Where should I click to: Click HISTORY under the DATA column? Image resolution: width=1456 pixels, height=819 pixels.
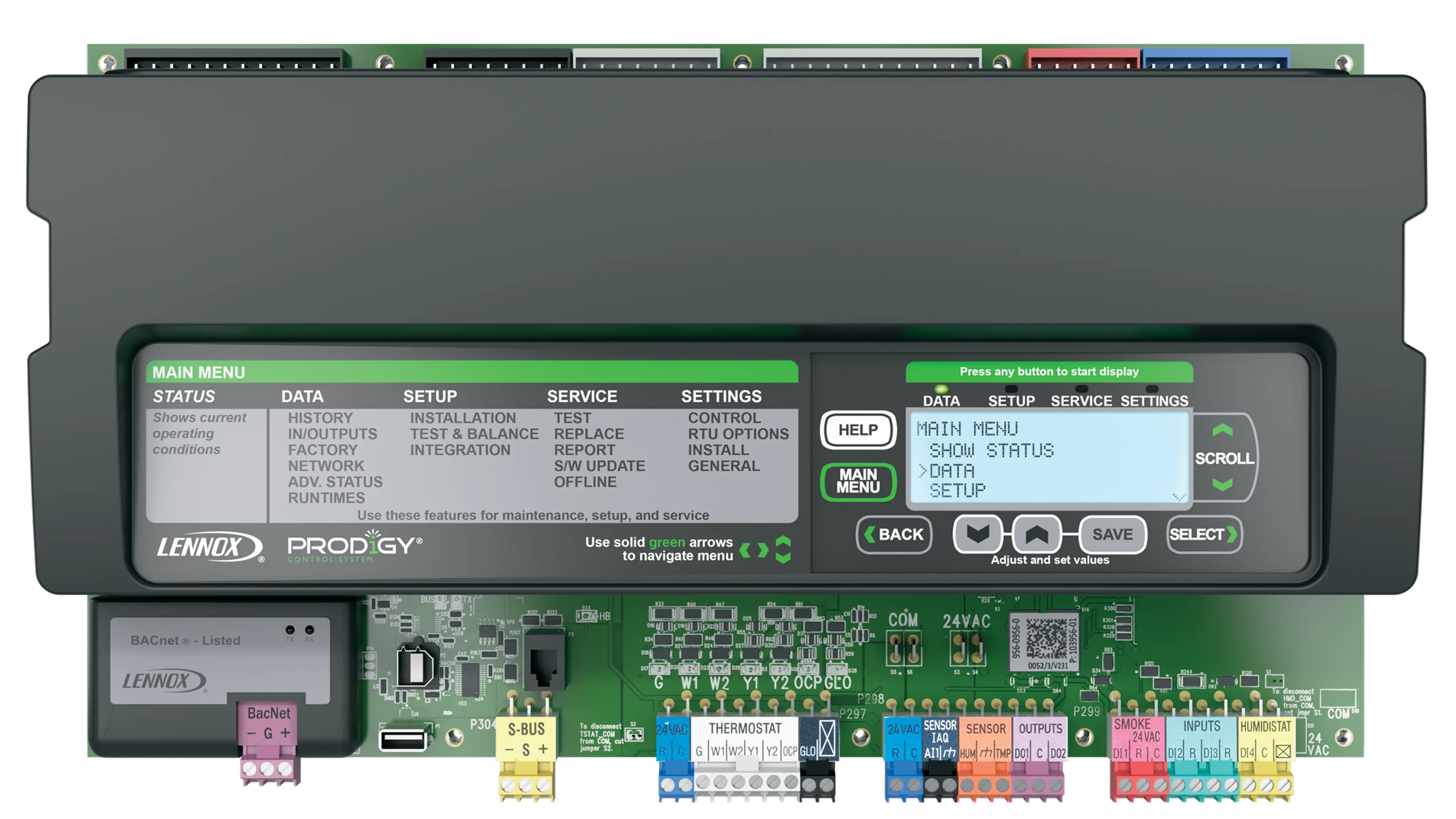tap(320, 418)
